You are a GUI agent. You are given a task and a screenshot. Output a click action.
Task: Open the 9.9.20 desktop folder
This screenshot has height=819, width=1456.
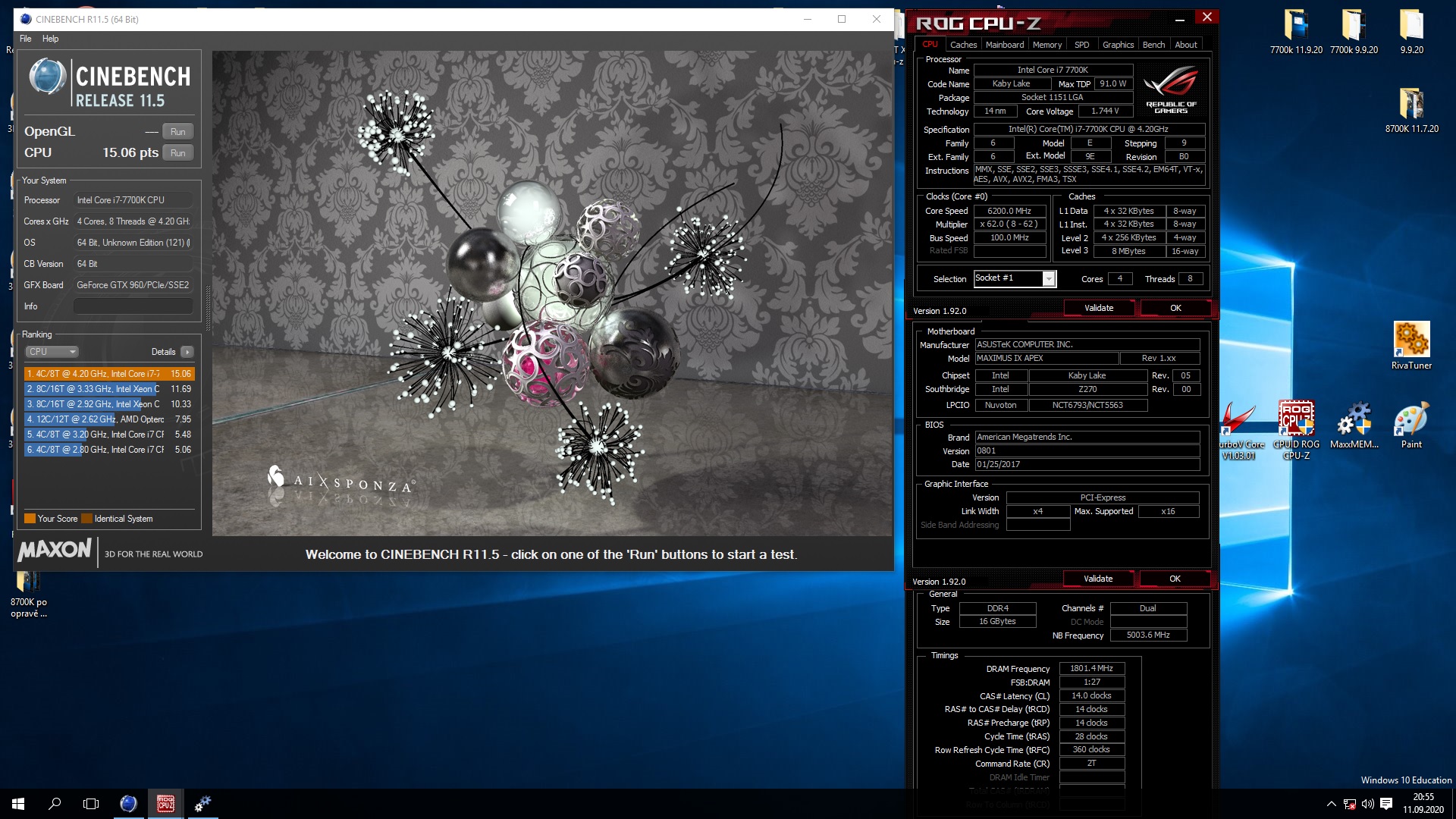point(1411,32)
